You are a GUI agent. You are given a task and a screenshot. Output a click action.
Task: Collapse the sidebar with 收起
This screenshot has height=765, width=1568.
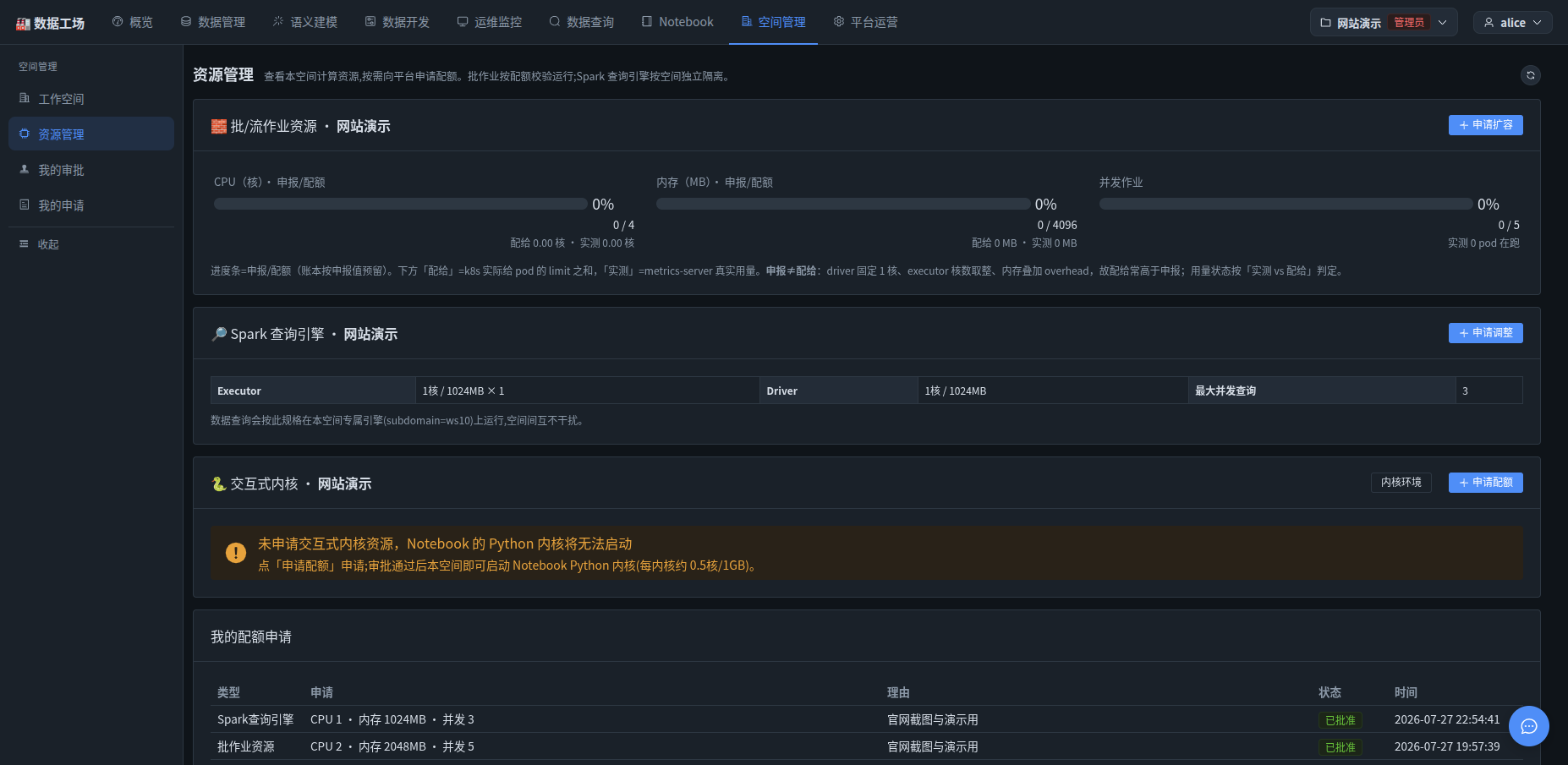91,244
